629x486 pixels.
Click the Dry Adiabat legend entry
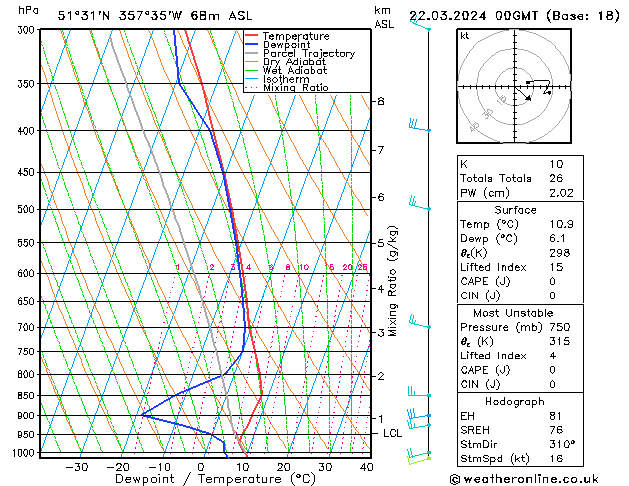pos(286,62)
